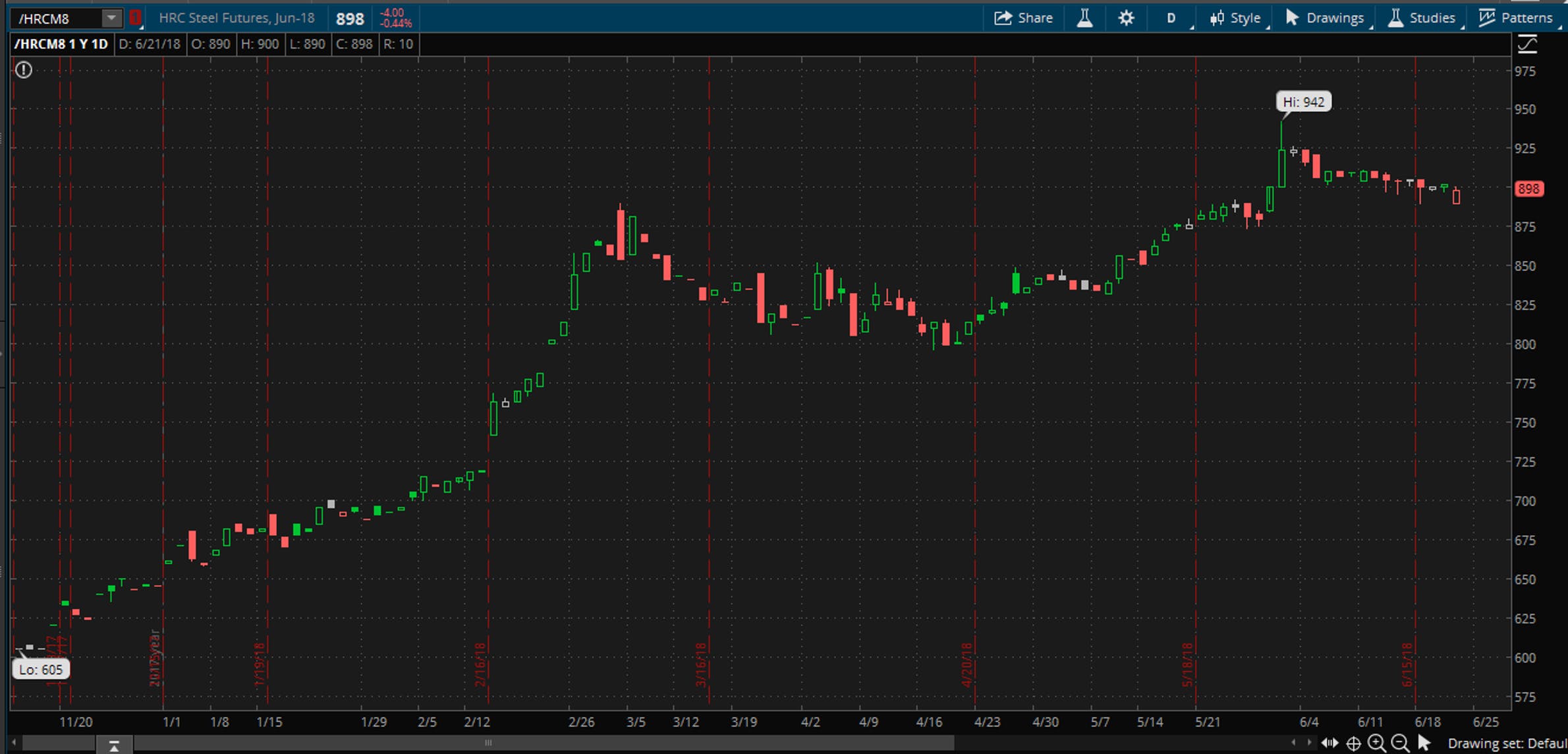Open the Drawing set: Default selector
Viewport: 1568px width, 754px height.
pos(1506,743)
